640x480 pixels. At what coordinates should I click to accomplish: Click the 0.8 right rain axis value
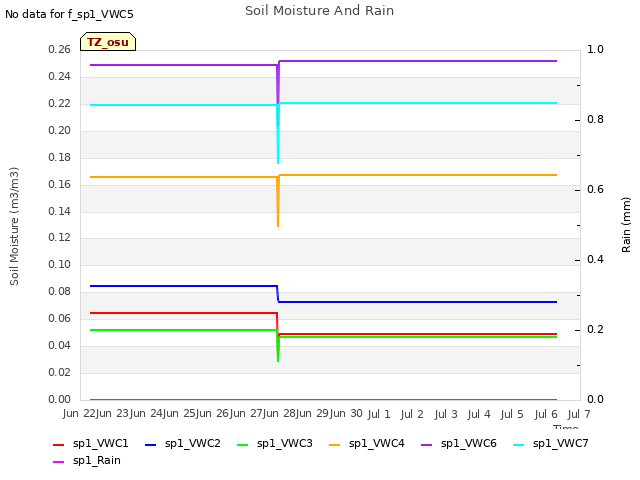[x=595, y=120]
